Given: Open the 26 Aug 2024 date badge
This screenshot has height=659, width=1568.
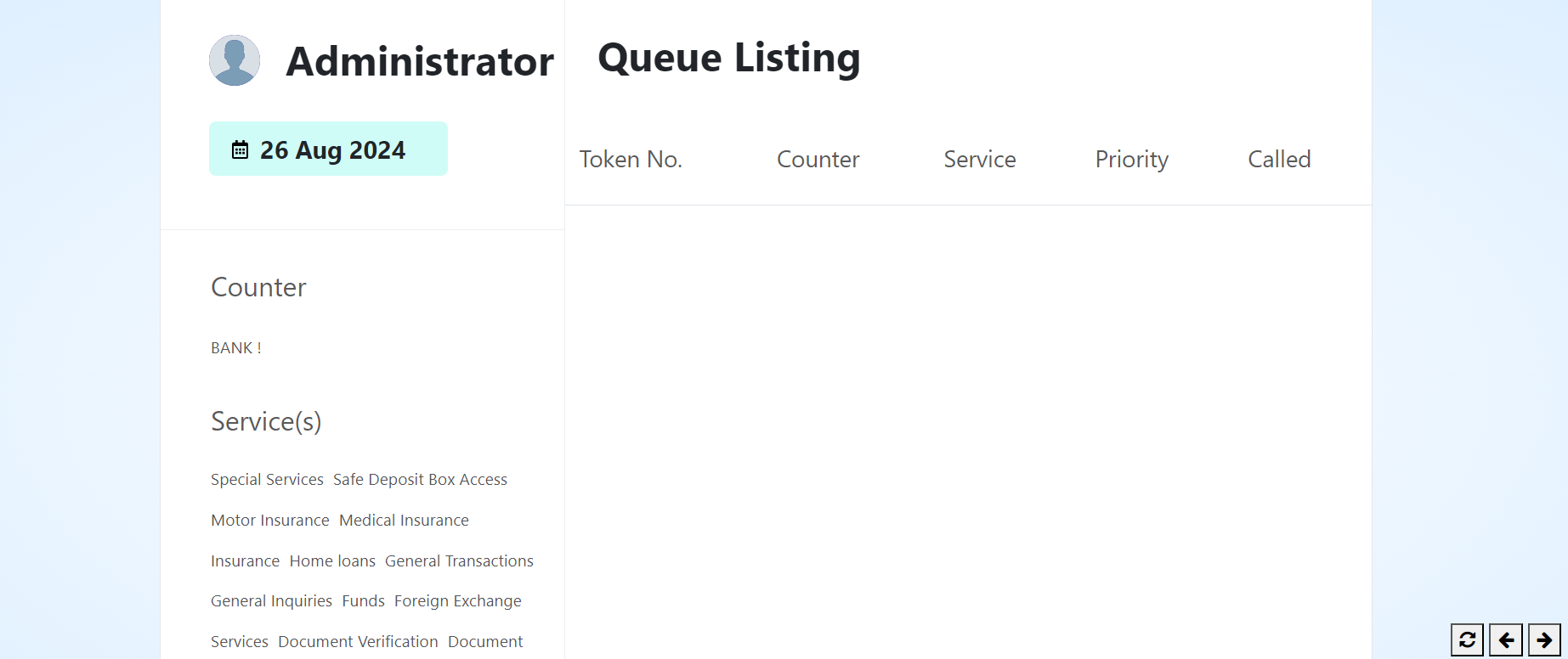Looking at the screenshot, I should [328, 149].
